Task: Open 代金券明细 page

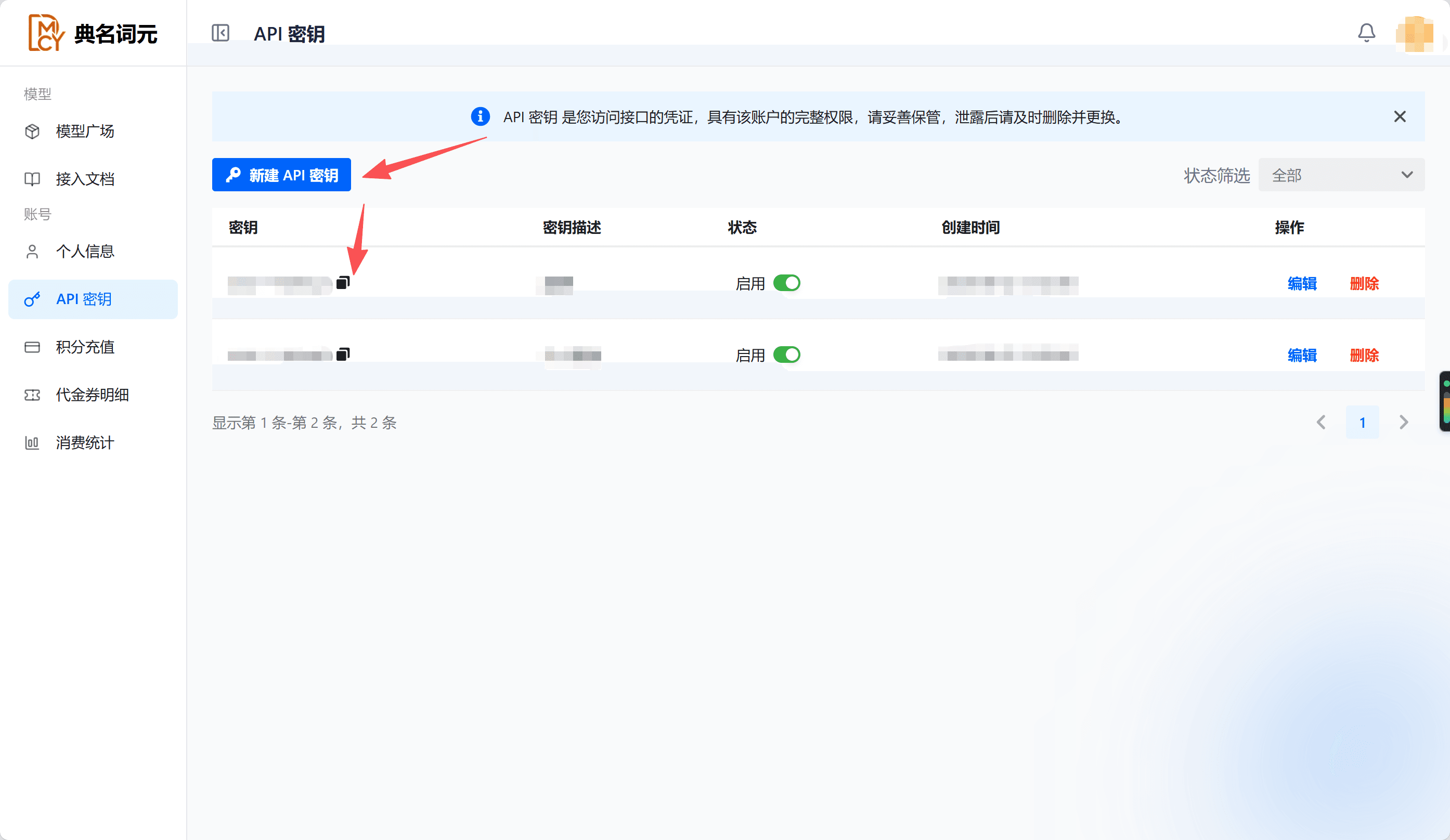Action: tap(93, 395)
